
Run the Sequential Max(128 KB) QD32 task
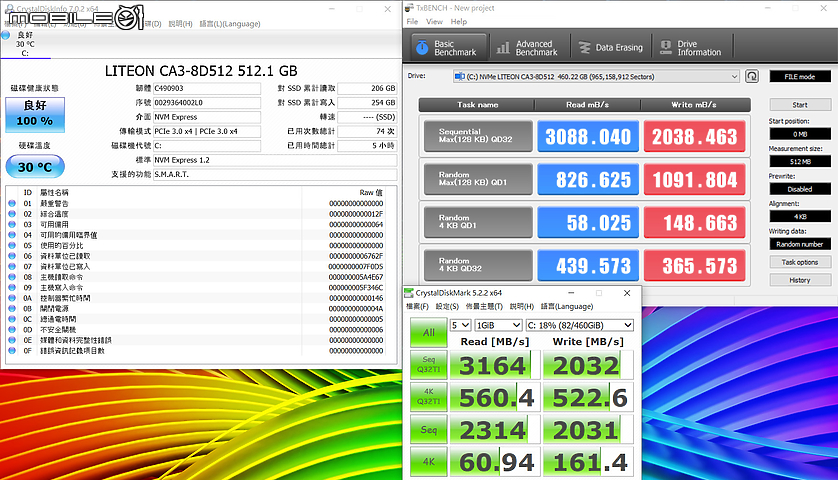478,136
